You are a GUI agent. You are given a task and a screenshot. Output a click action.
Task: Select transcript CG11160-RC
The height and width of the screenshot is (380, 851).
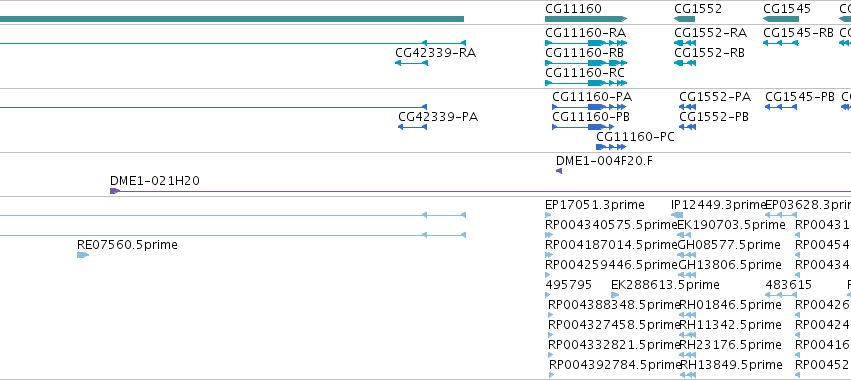[x=585, y=73]
